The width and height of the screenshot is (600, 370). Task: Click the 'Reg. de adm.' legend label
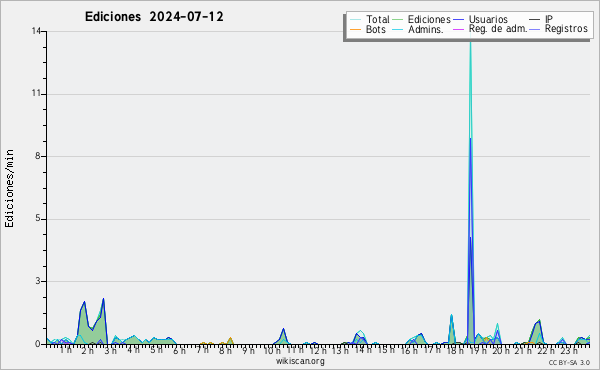pos(498,29)
